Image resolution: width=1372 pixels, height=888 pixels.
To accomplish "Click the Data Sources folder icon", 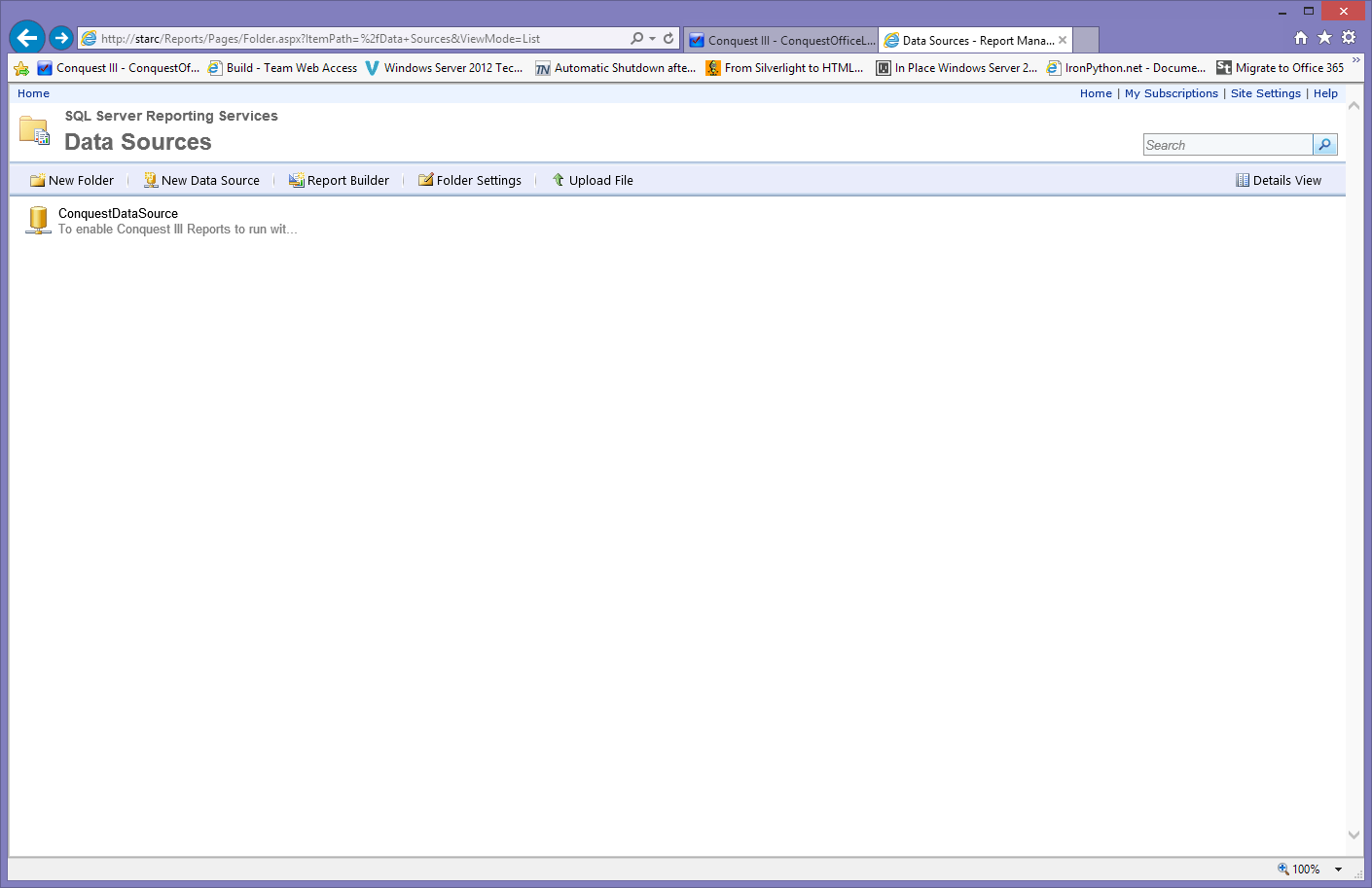I will [x=35, y=130].
